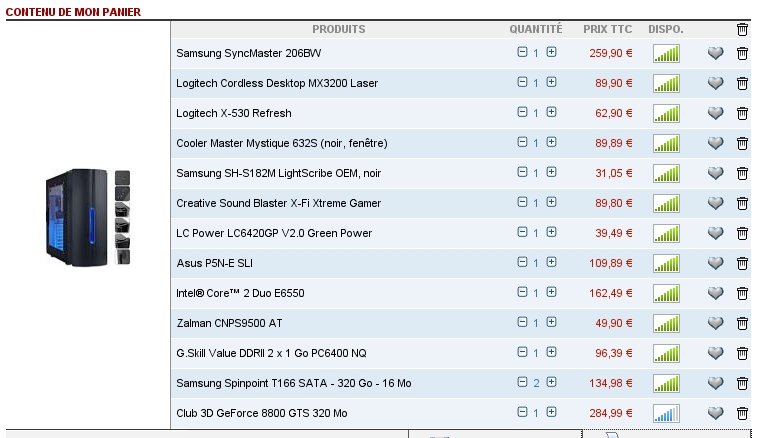Remove G.Skill Value DDRII memory via trash
Viewport: 762px width, 438px height.
pyautogui.click(x=742, y=353)
